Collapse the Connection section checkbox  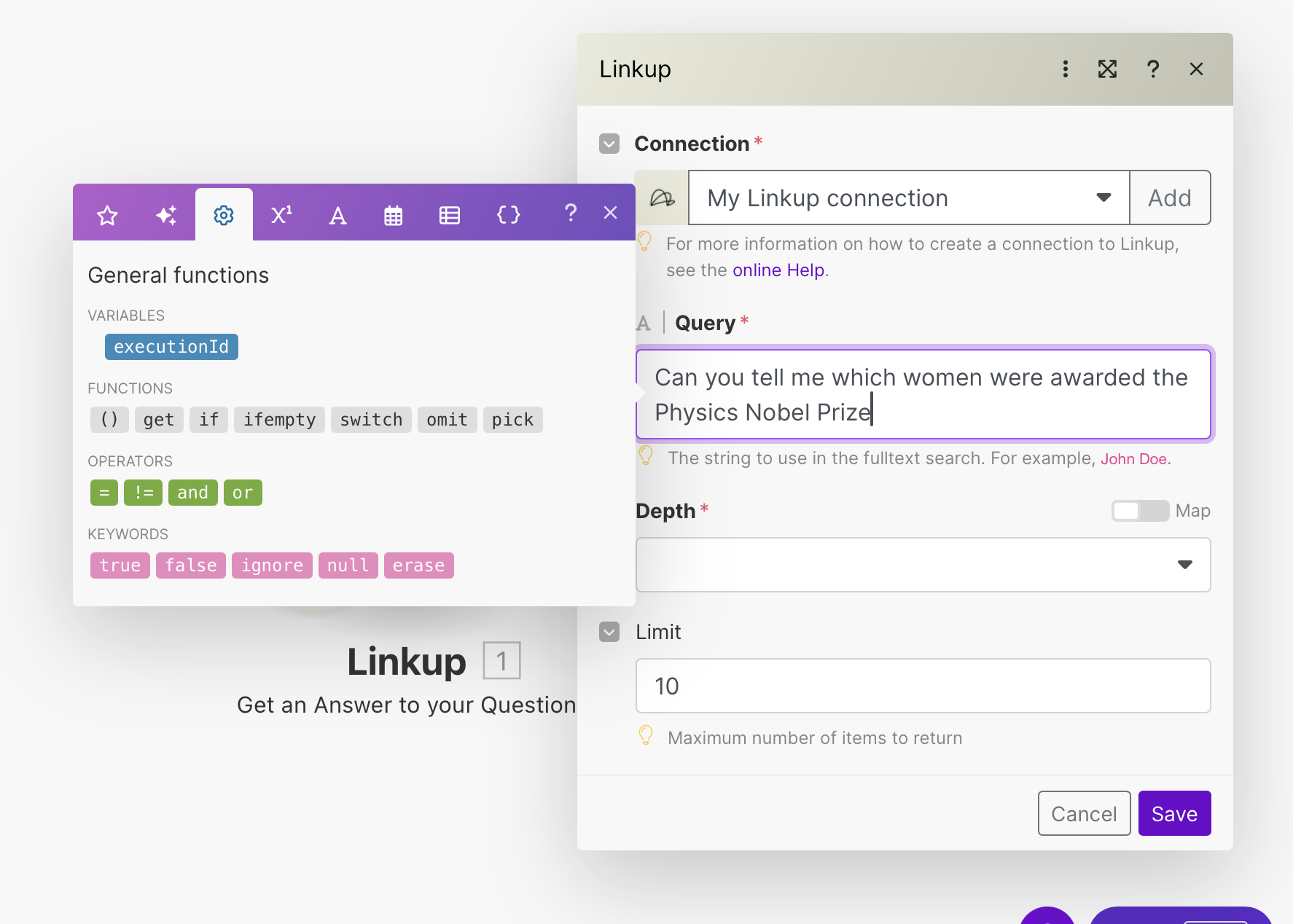coord(609,144)
